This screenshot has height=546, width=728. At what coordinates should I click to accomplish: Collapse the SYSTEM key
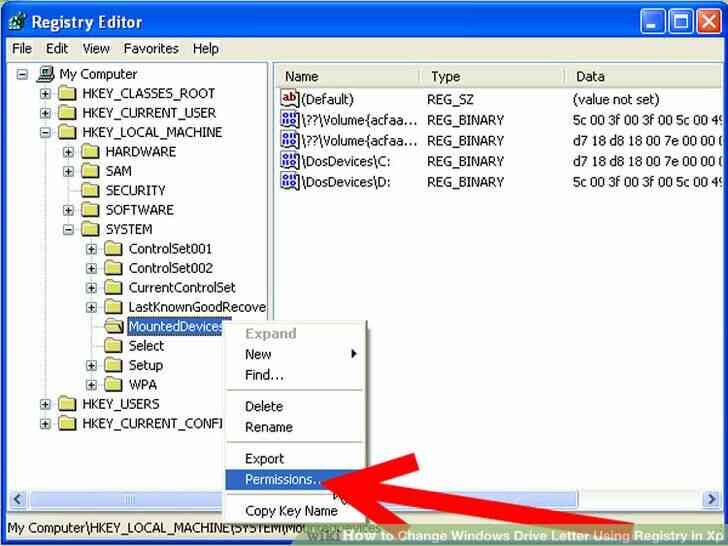(x=68, y=230)
